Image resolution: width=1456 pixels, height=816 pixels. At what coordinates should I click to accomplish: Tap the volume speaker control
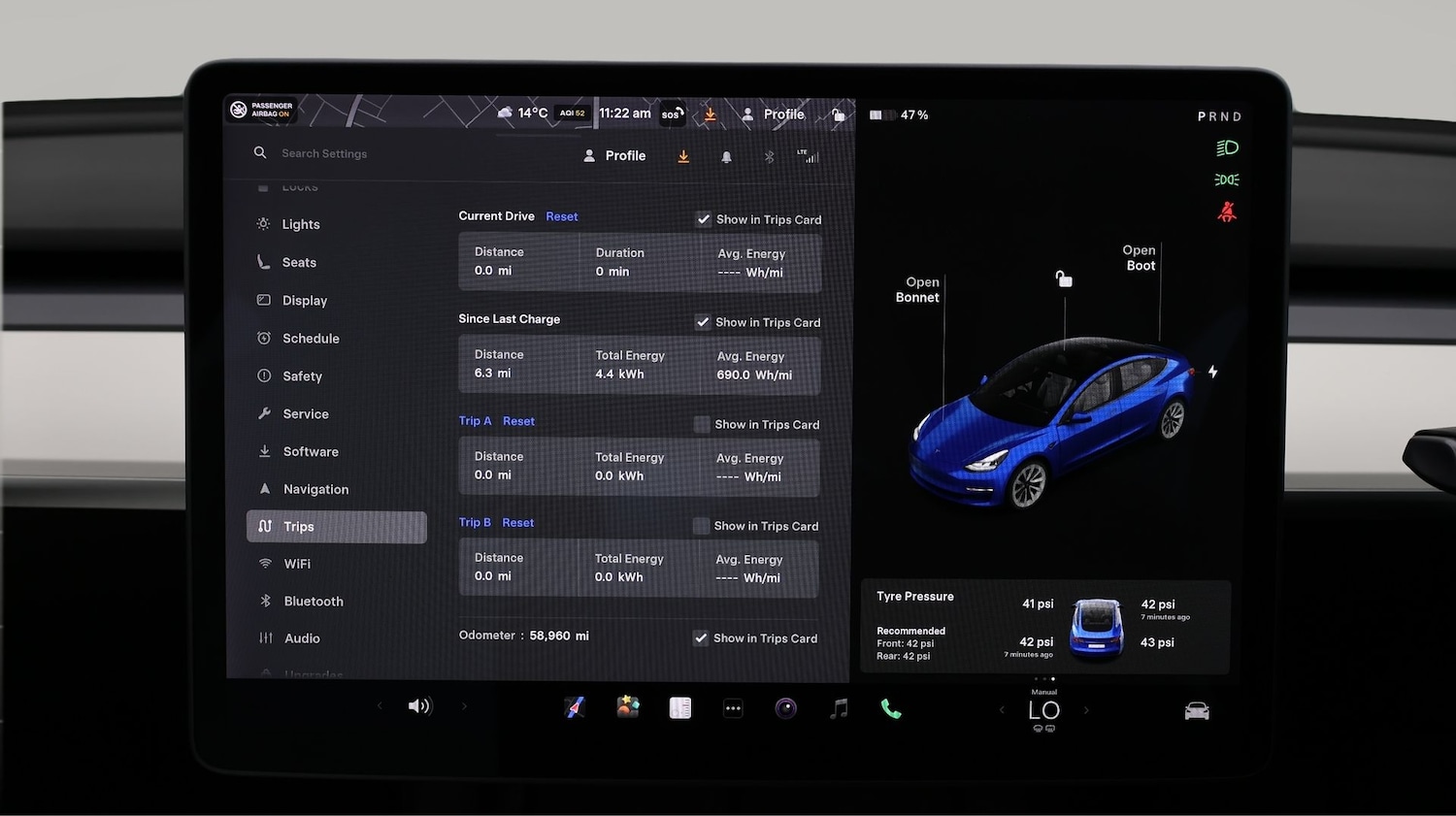click(x=419, y=705)
